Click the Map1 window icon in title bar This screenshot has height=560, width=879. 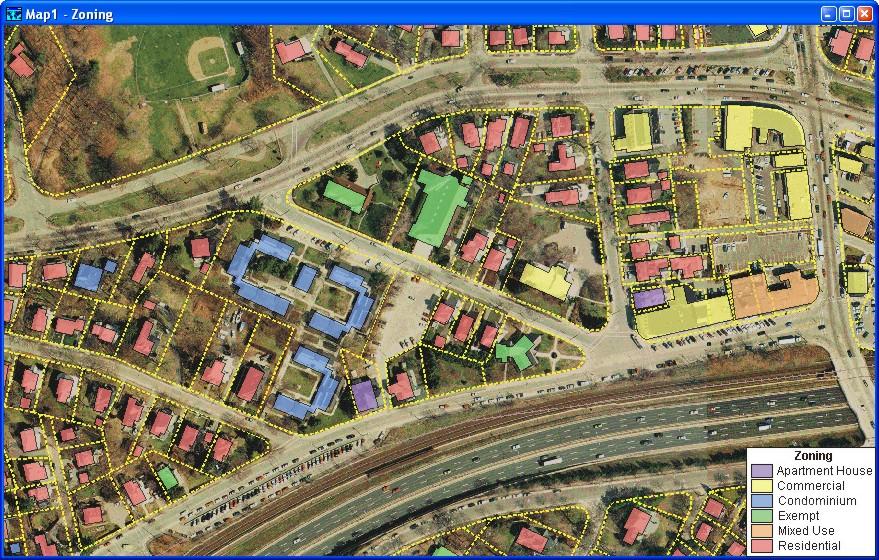coord(13,14)
